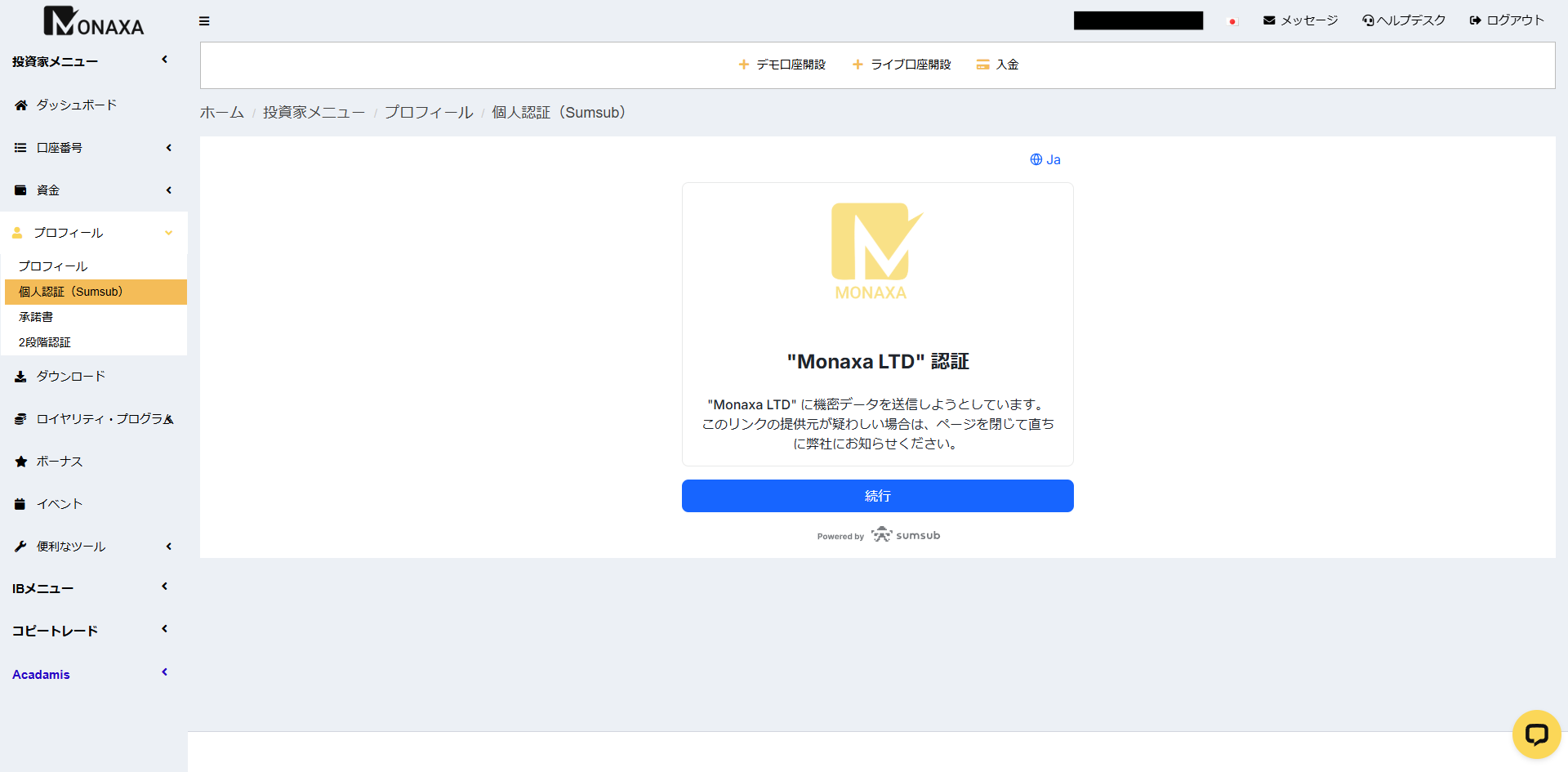Click the ログアウト logout icon
1568x772 pixels.
[x=1475, y=20]
